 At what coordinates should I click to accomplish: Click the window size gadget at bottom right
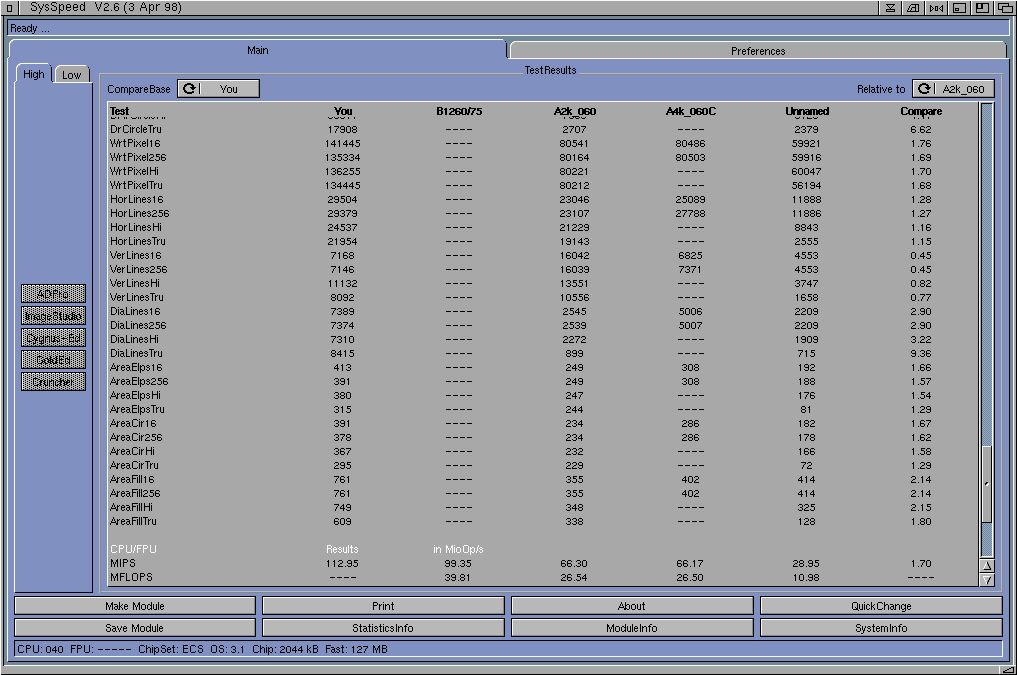point(1007,669)
